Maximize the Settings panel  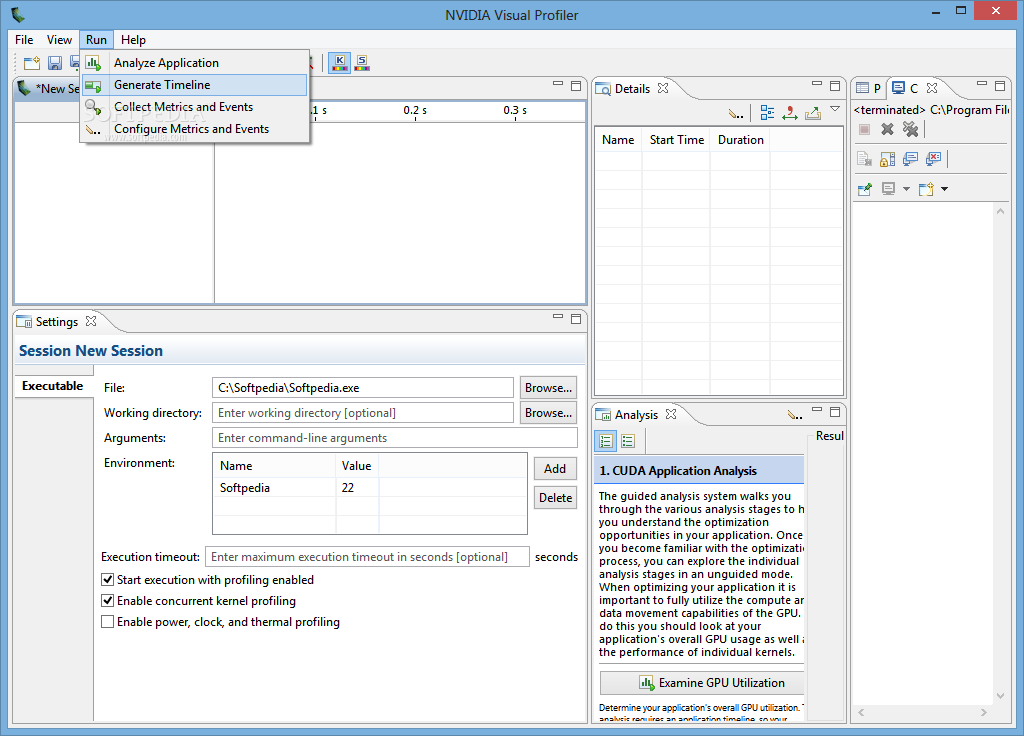(x=576, y=319)
